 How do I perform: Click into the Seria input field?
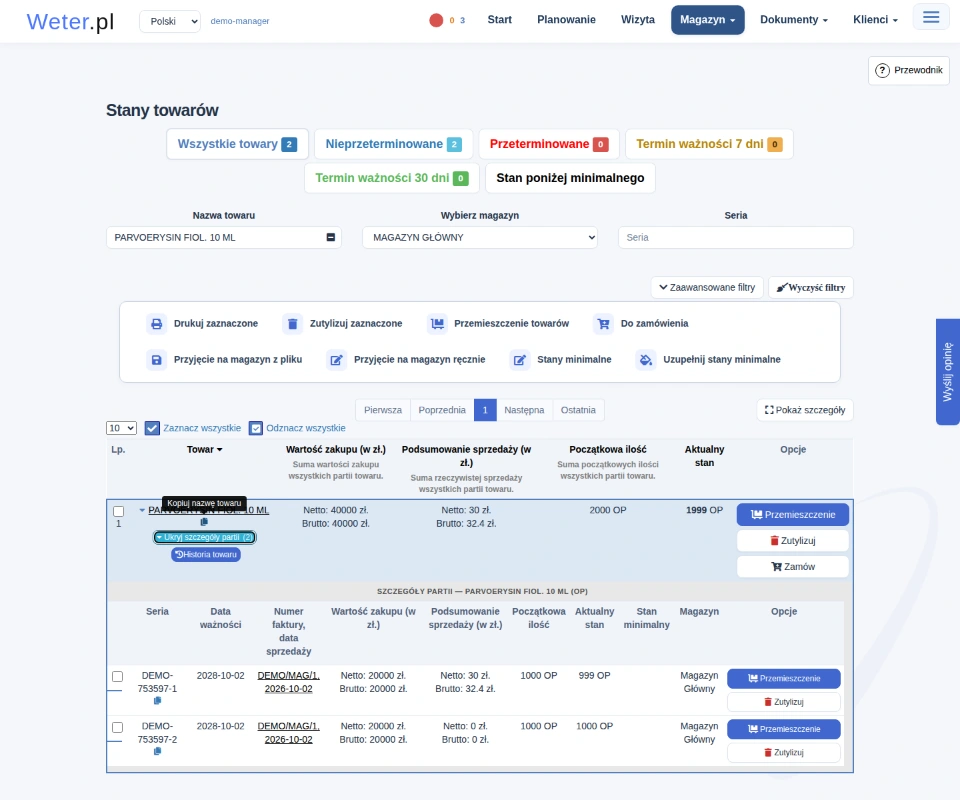coord(735,237)
